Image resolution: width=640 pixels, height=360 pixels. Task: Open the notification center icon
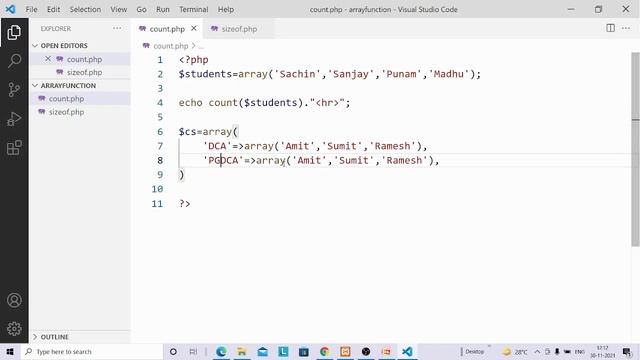[627, 351]
